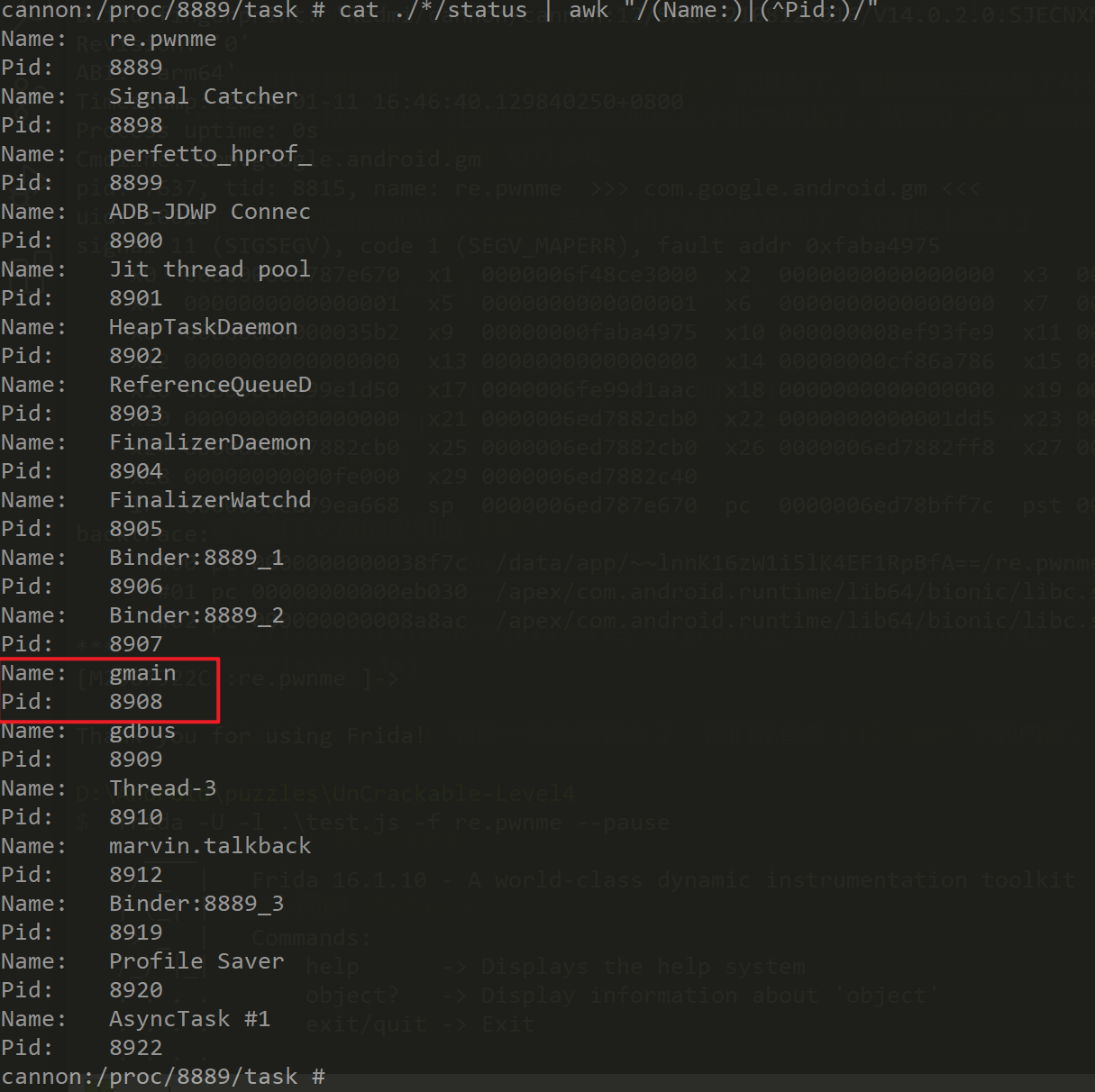Click the perfetto_hprof_ thread name
The image size is (1095, 1092).
click(210, 154)
